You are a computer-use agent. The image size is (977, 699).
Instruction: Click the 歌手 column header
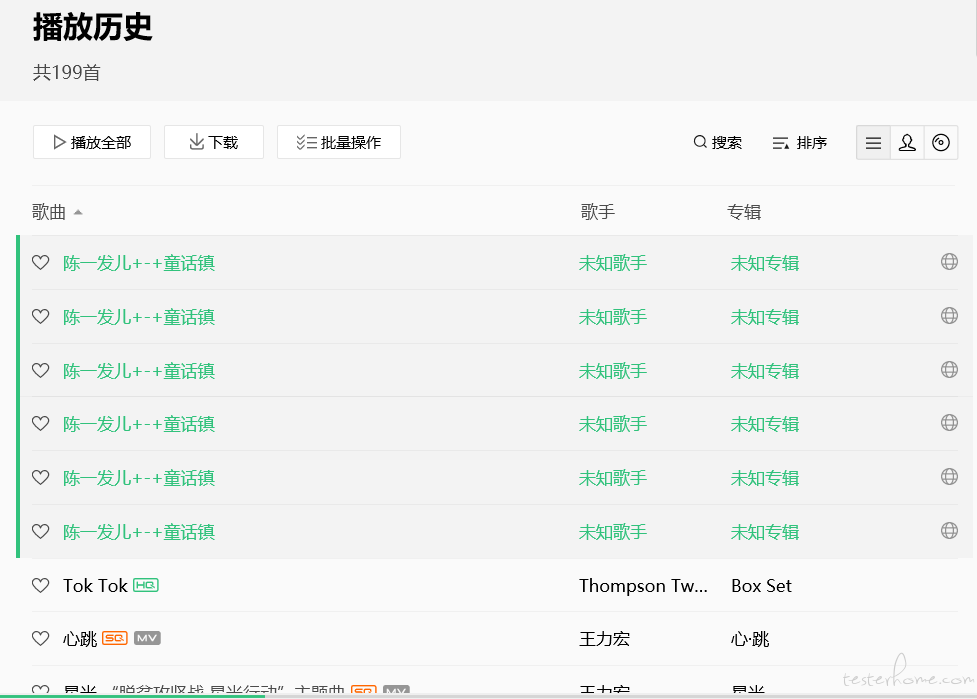pos(598,212)
